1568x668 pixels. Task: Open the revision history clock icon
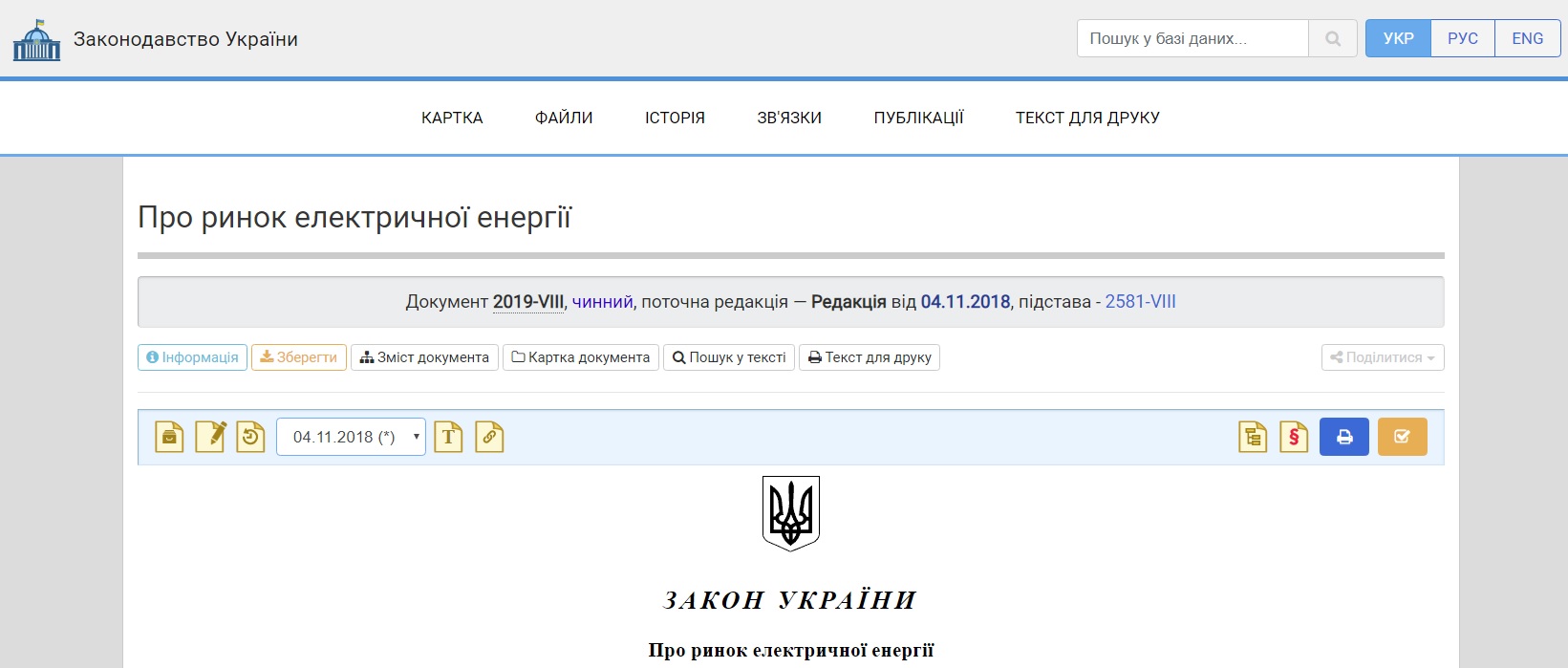coord(250,437)
